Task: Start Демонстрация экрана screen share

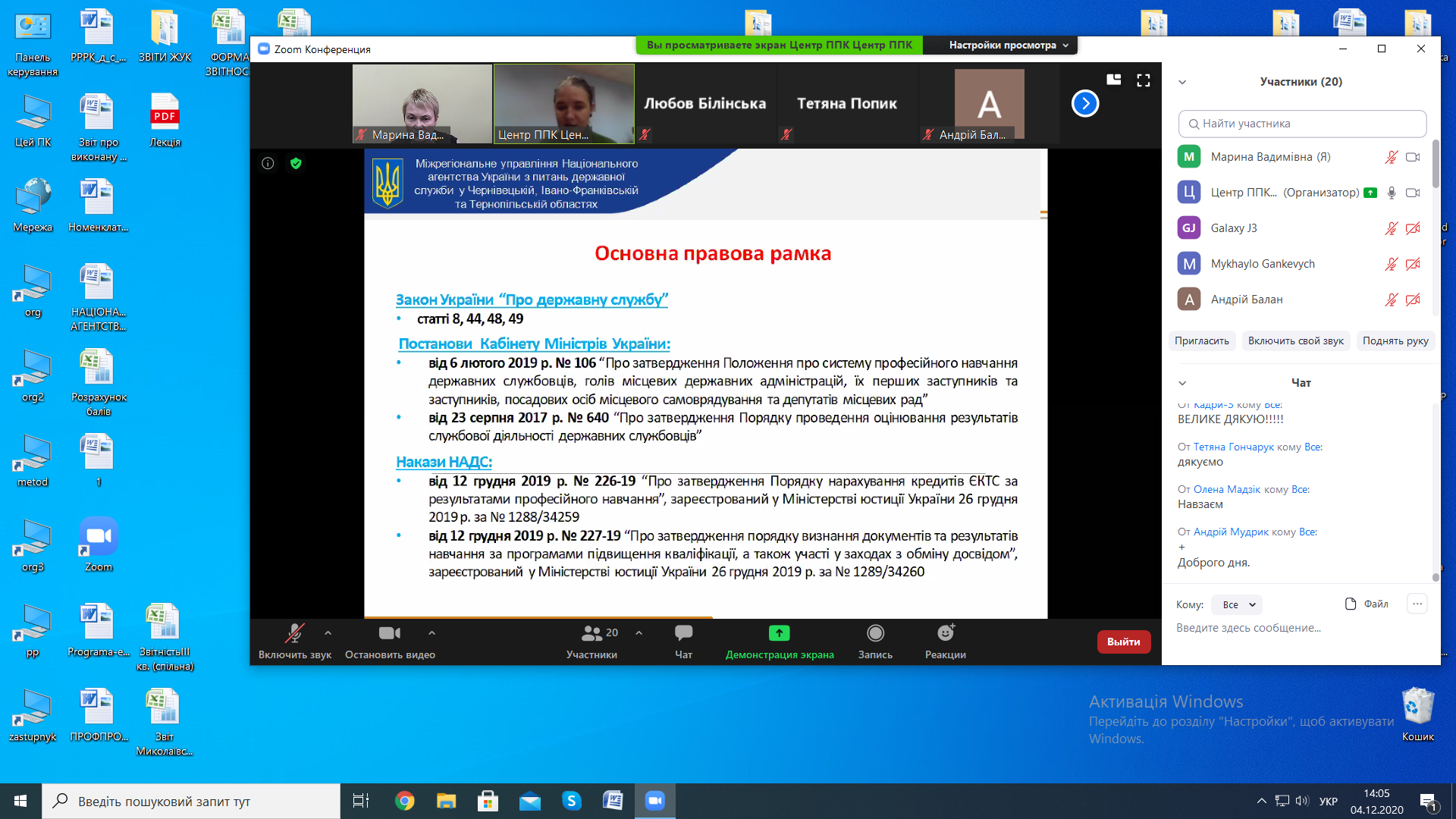Action: coord(780,642)
